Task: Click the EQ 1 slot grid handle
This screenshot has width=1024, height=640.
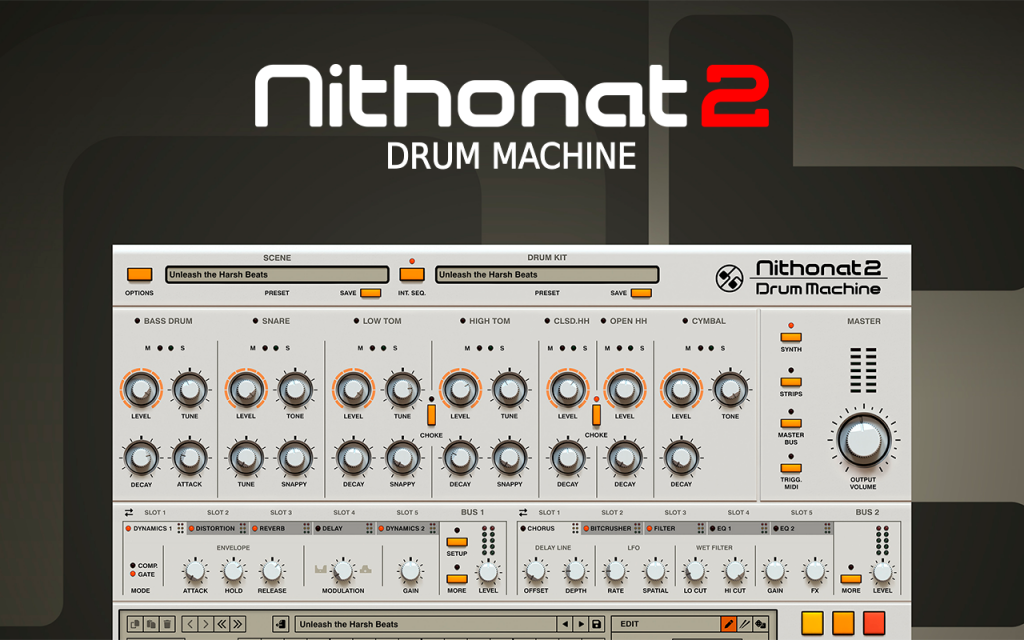Action: click(764, 528)
